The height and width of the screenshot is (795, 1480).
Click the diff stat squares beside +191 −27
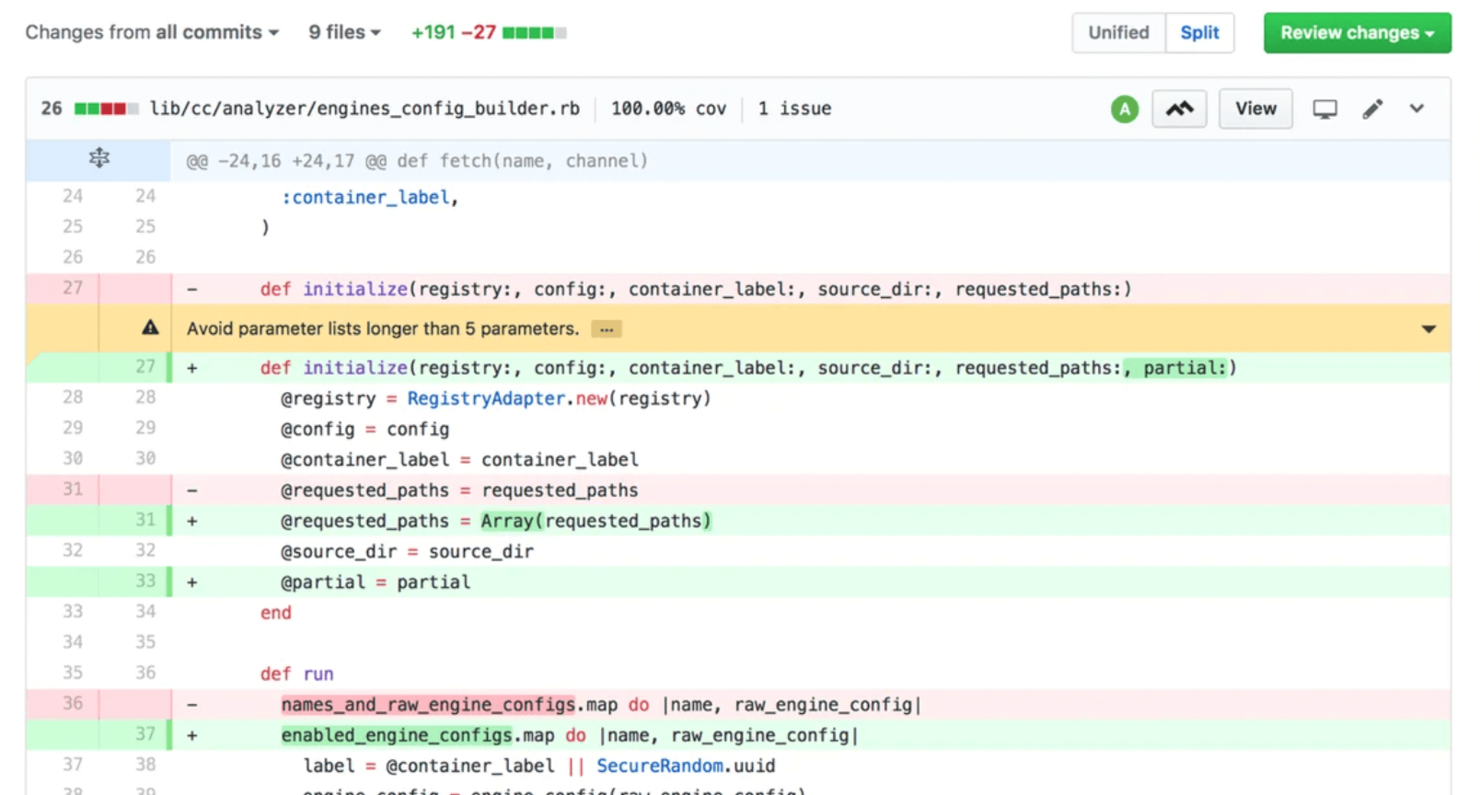[535, 32]
